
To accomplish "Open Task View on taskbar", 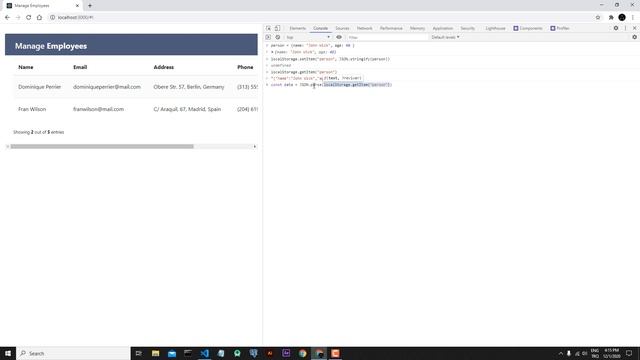I will 139,353.
